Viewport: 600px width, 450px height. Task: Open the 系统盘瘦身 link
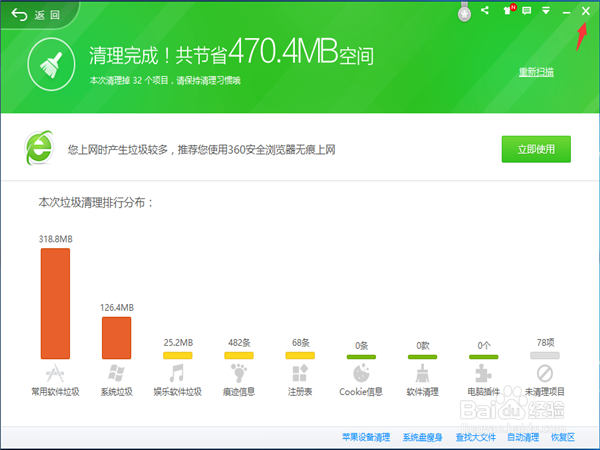[x=422, y=437]
